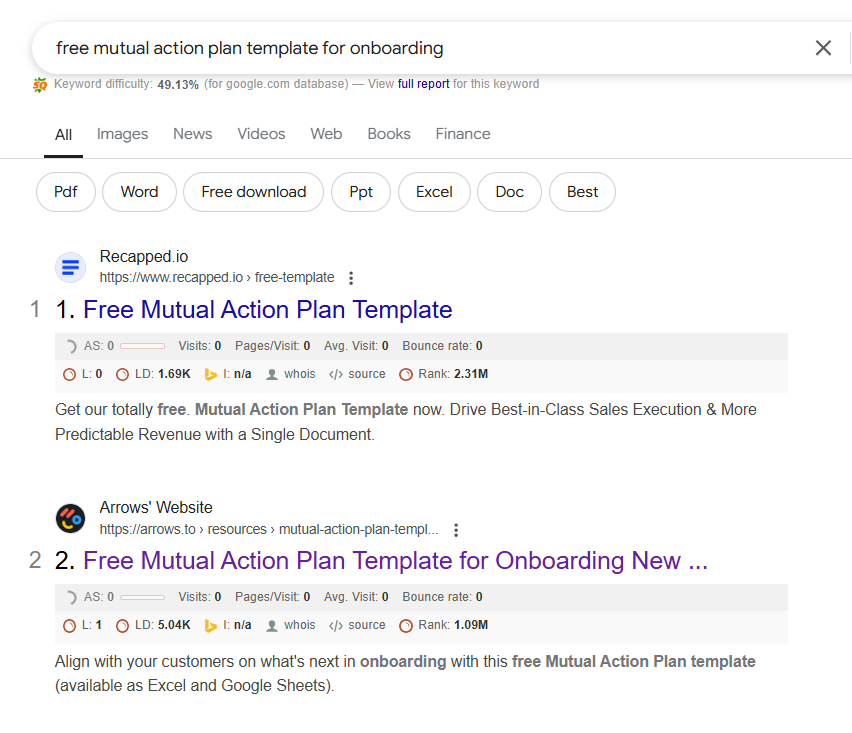Open the three-dot menu for Arrows result
This screenshot has width=852, height=733.
pos(456,530)
